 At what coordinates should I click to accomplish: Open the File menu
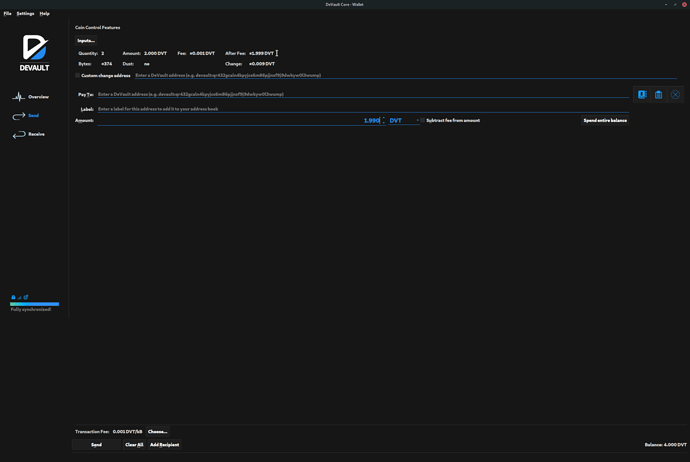(7, 14)
